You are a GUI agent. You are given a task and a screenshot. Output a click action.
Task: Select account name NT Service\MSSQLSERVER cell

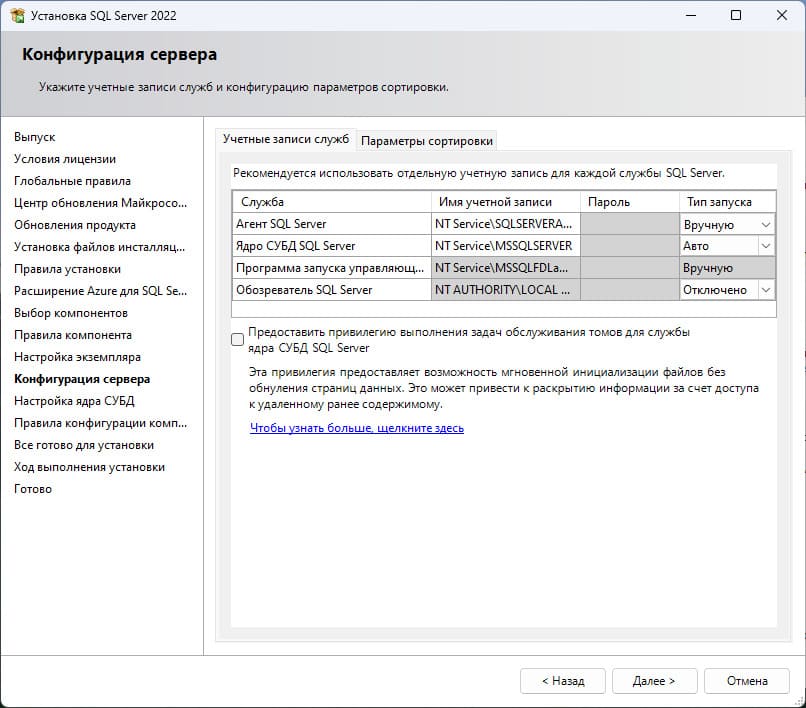pos(506,246)
